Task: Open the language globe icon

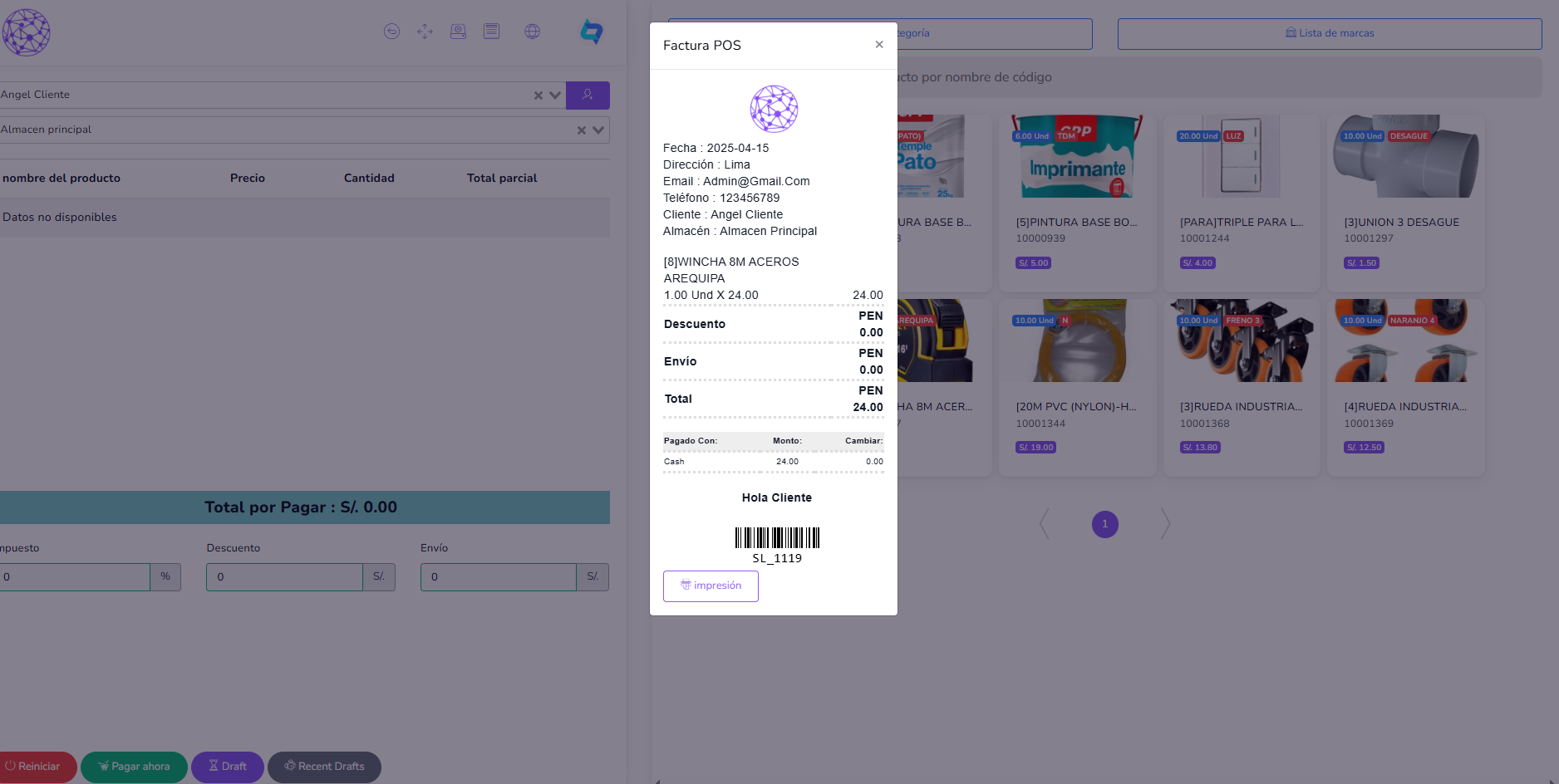Action: tap(532, 32)
